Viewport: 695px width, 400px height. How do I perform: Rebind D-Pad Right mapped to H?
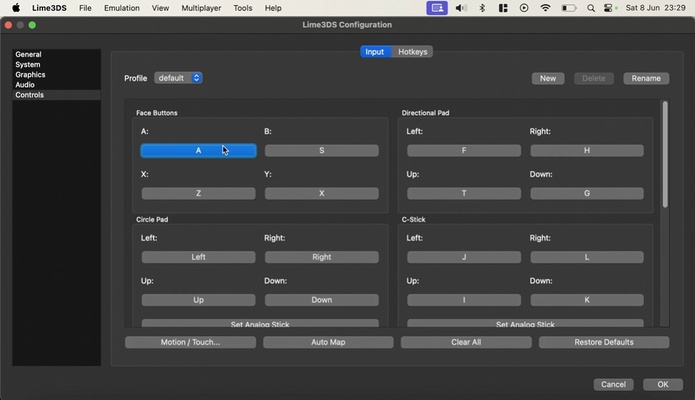[x=587, y=151]
